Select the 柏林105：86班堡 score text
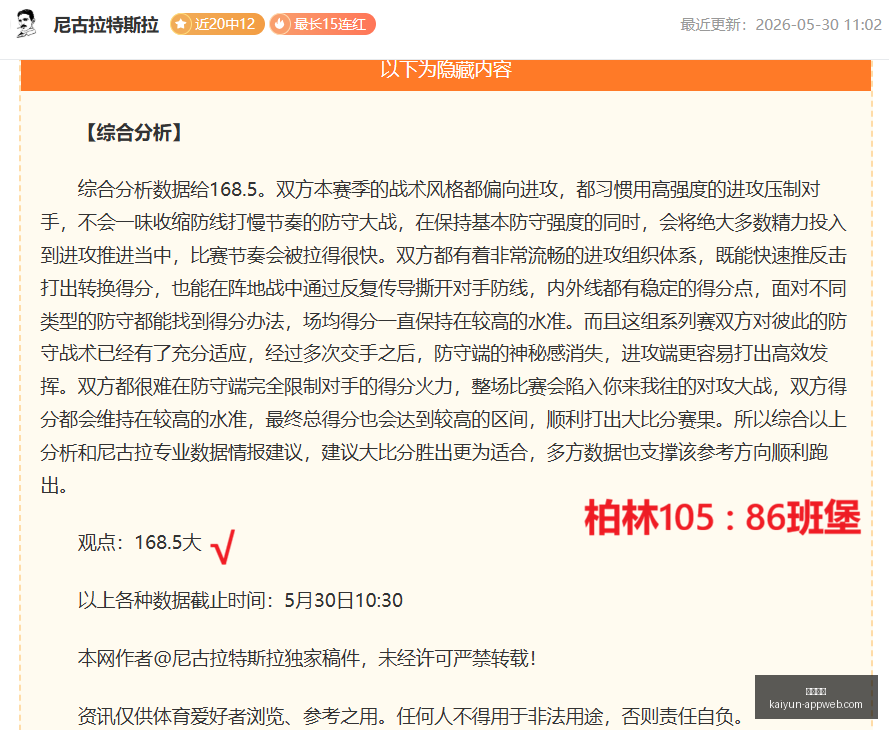889x730 pixels. coord(722,517)
